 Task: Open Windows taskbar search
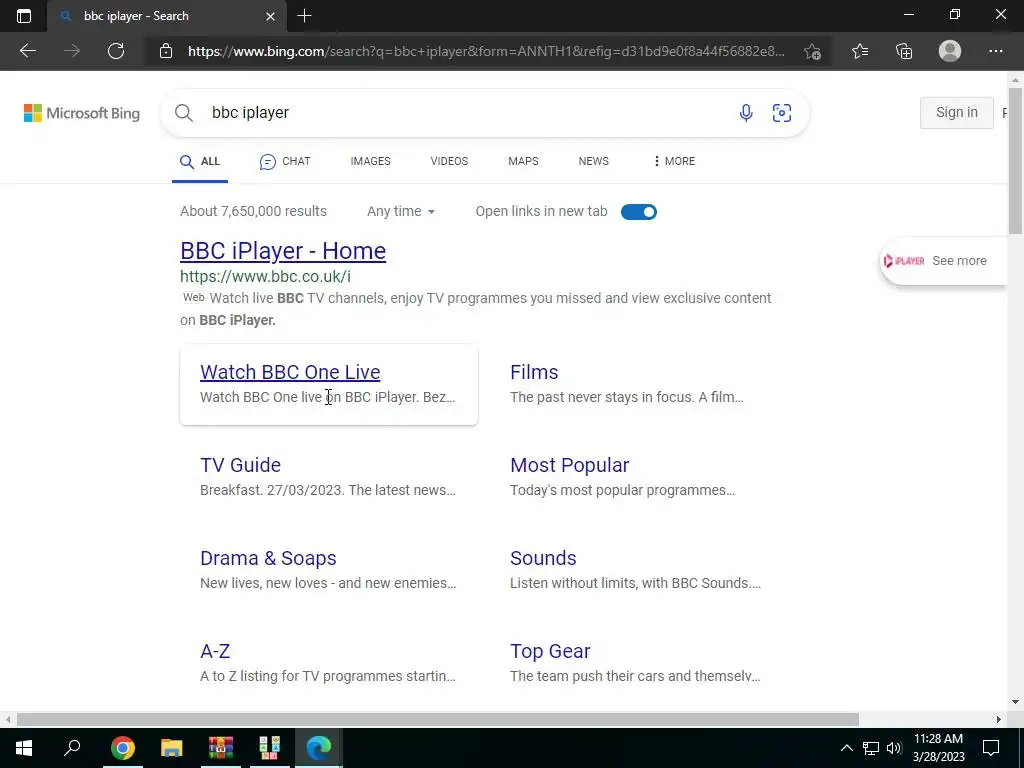(x=72, y=747)
